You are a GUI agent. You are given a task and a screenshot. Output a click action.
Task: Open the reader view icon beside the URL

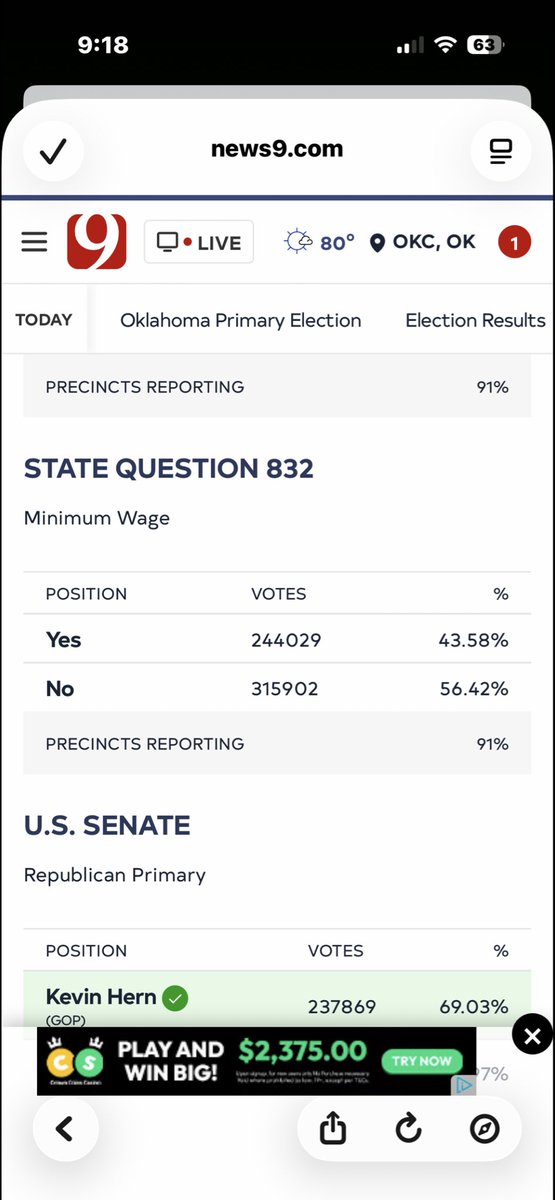pos(500,151)
